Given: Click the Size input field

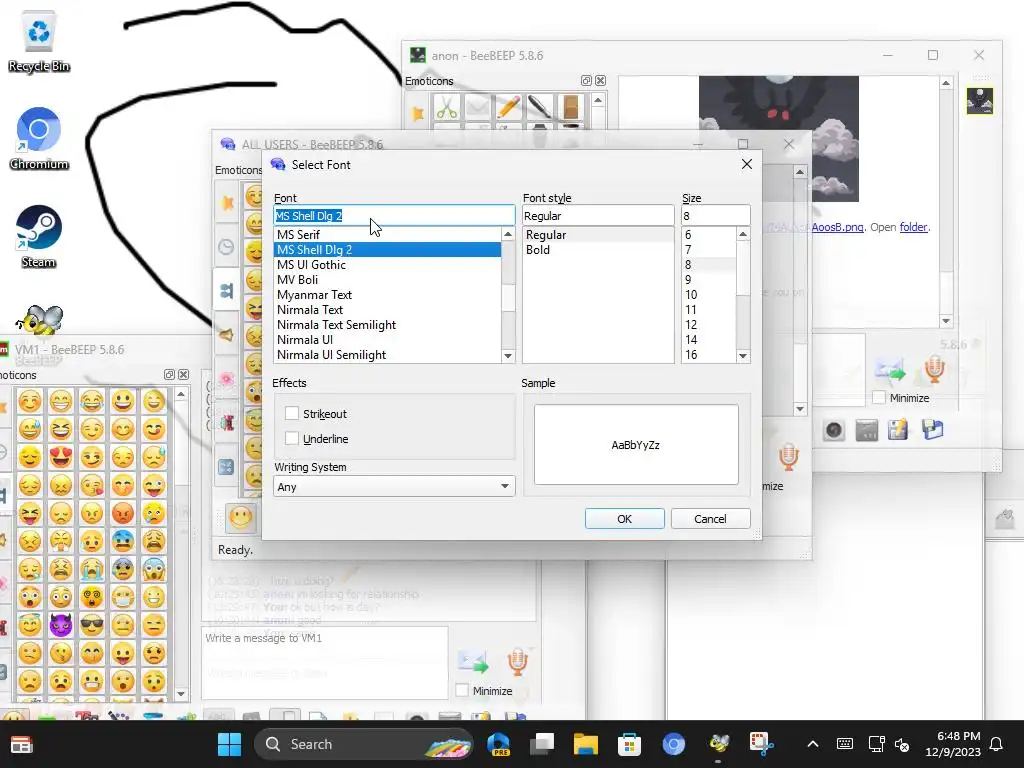Looking at the screenshot, I should pos(715,216).
